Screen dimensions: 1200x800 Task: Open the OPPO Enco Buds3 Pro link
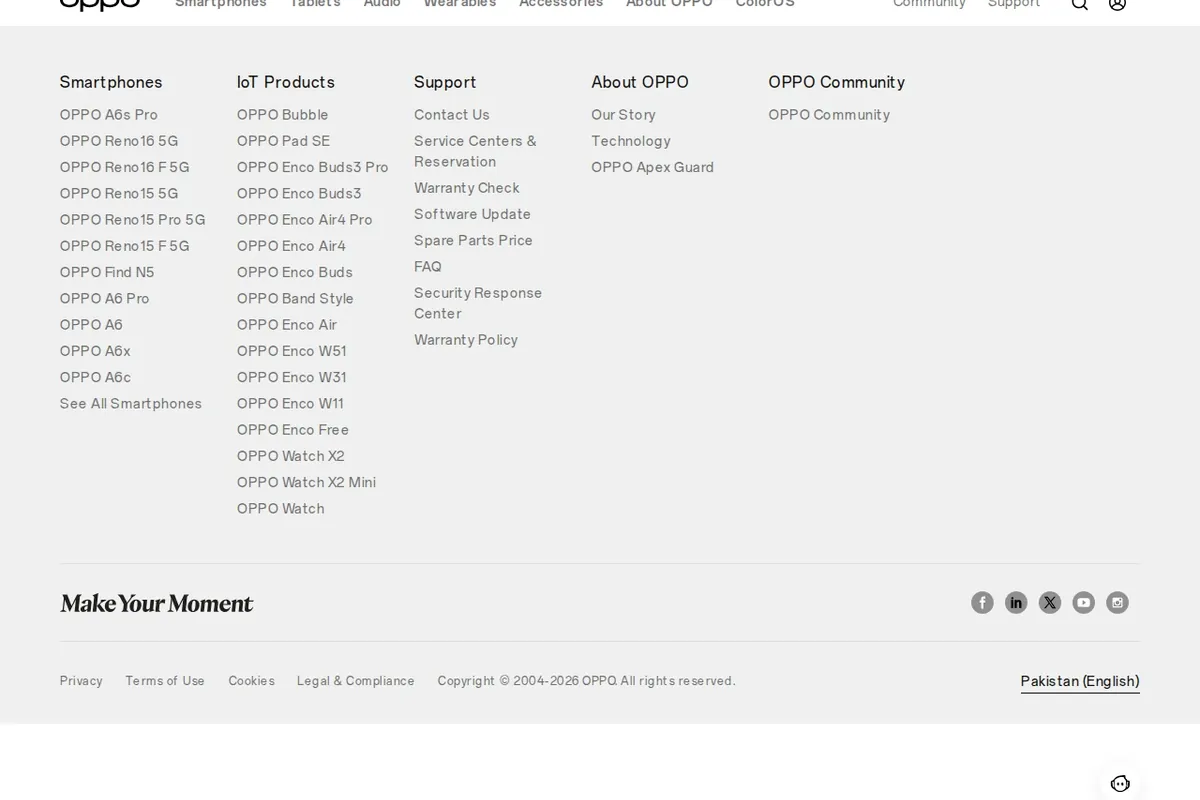tap(312, 167)
